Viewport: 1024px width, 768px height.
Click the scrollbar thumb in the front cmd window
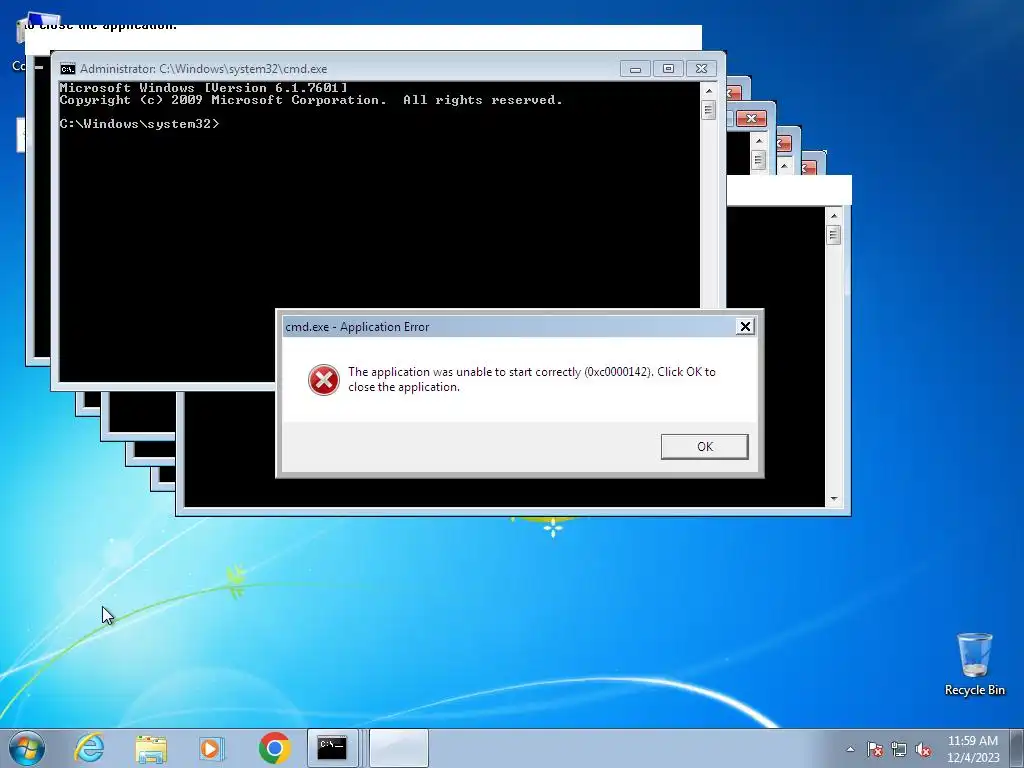709,109
